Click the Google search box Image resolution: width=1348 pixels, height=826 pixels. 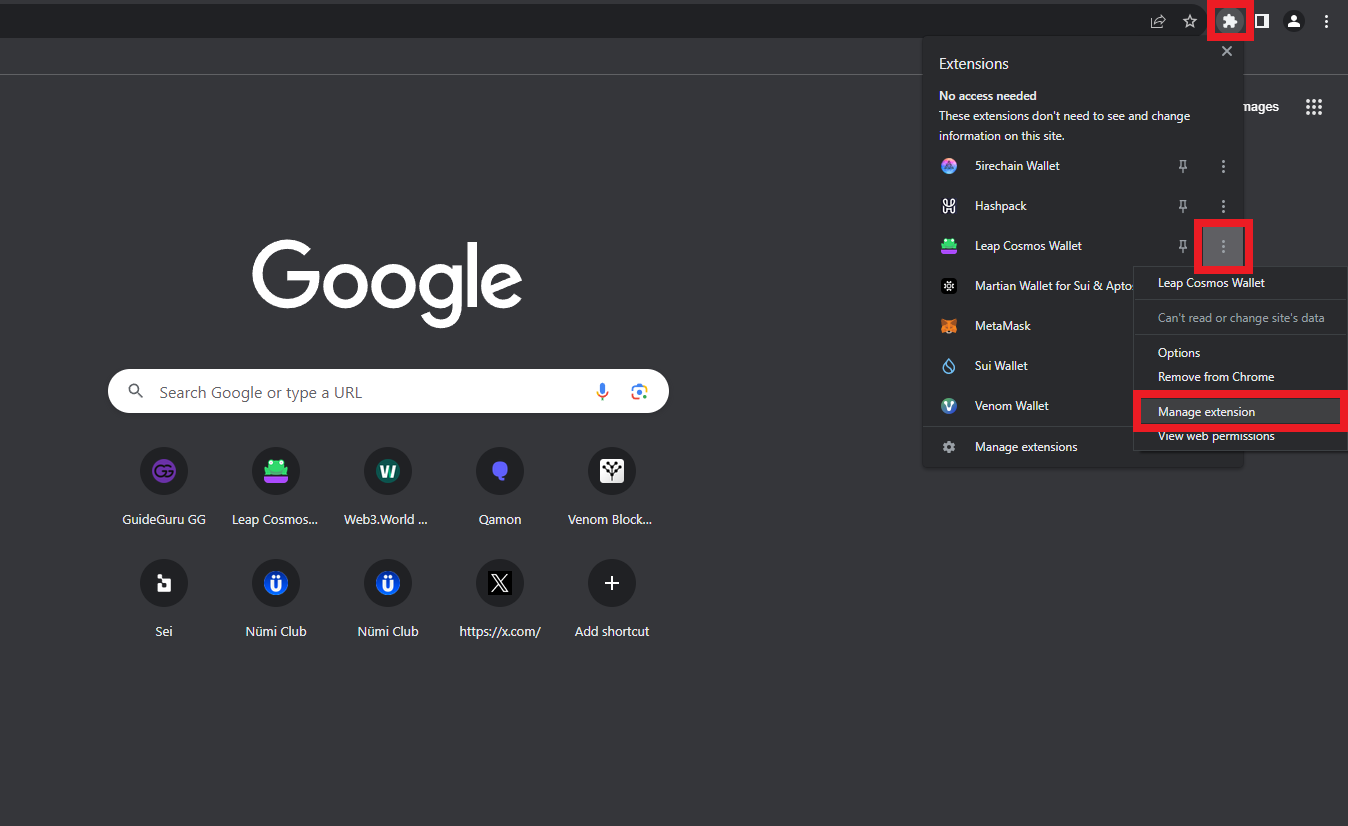370,392
